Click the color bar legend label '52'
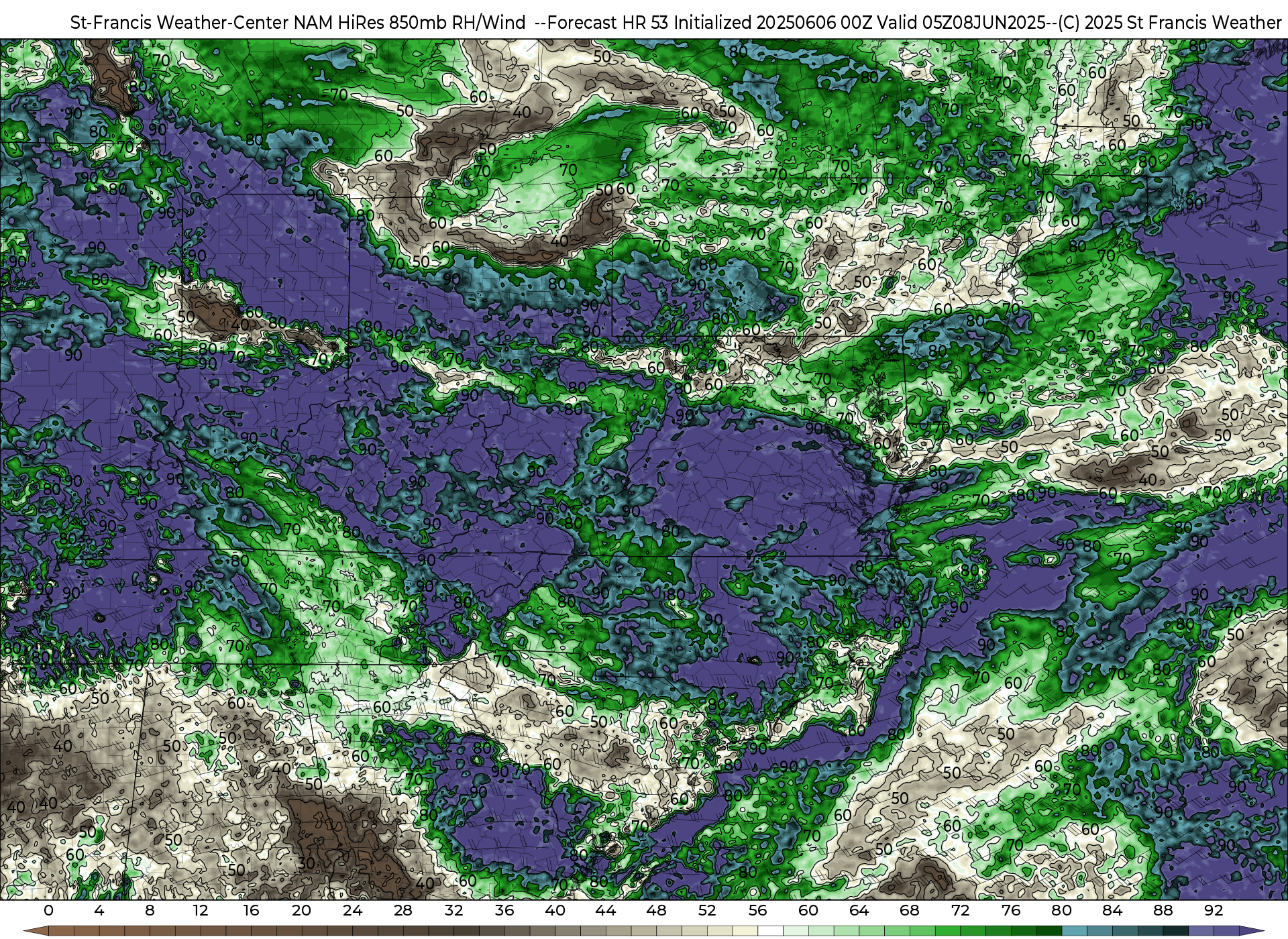 pos(707,910)
